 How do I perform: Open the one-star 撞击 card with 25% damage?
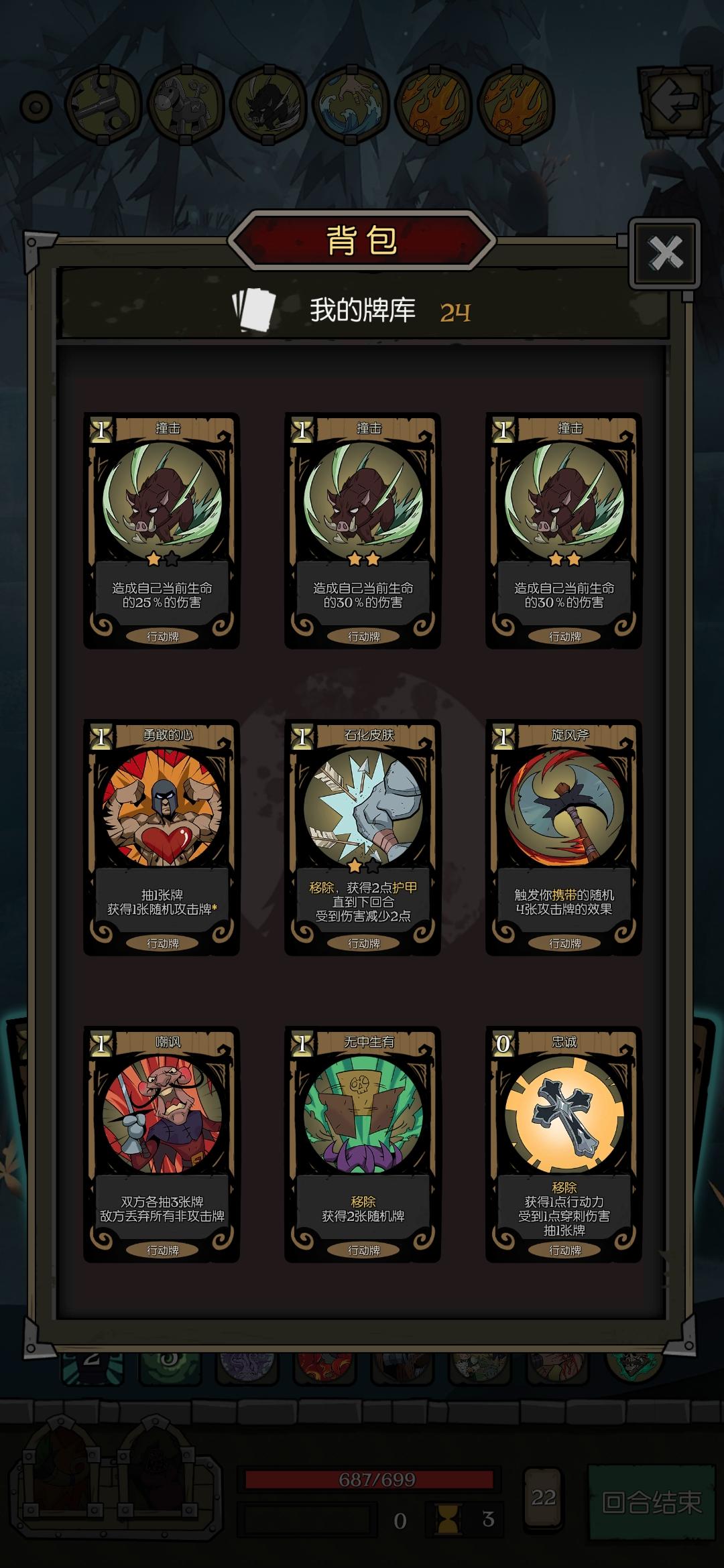[162, 531]
